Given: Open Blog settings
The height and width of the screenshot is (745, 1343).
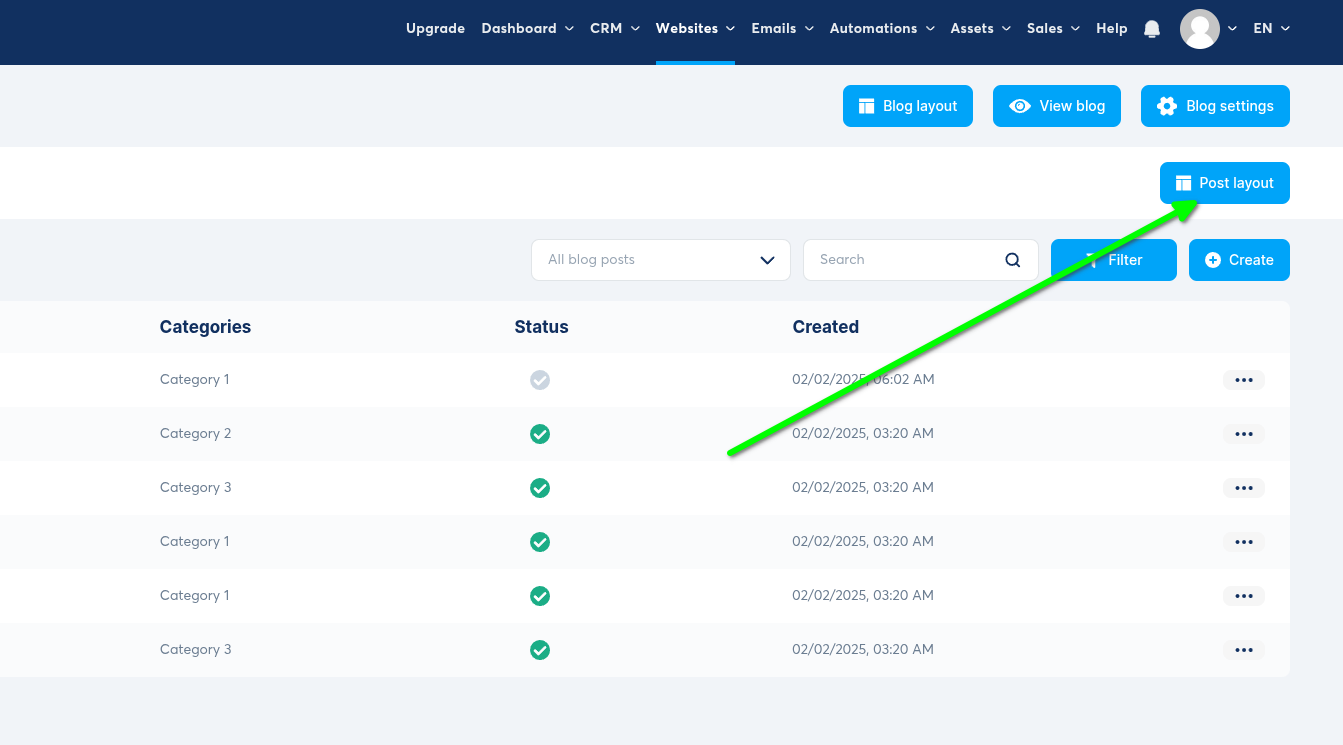Looking at the screenshot, I should [x=1215, y=106].
